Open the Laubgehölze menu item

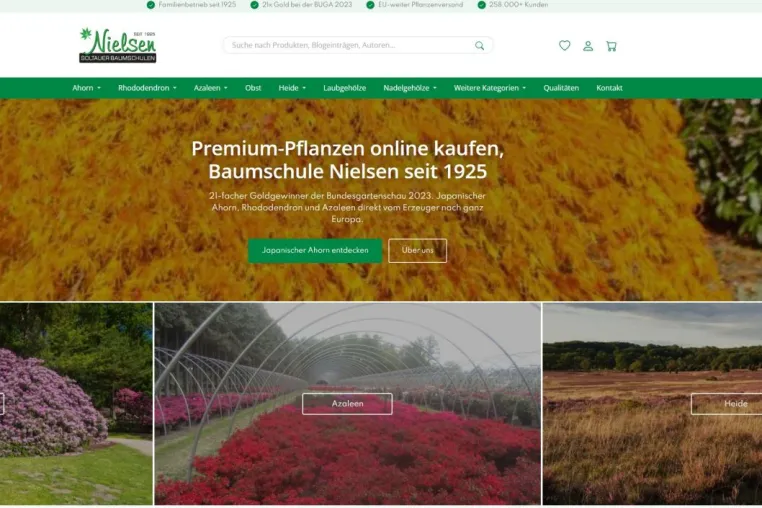click(x=345, y=88)
